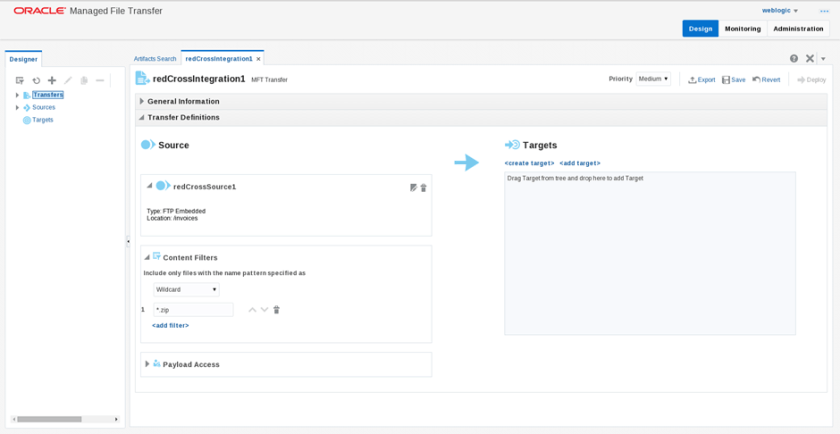This screenshot has height=434, width=840.
Task: Expand the Payload Access section
Action: coord(148,364)
